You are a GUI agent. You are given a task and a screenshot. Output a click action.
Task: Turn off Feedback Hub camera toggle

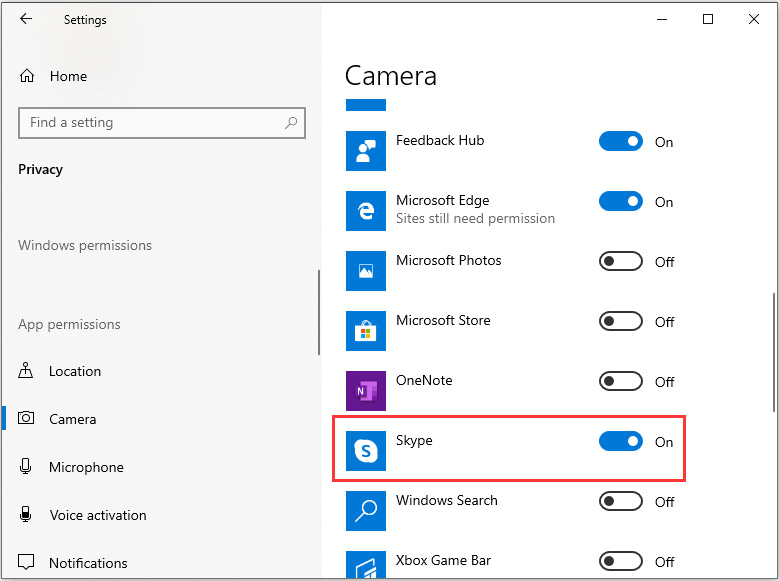pyautogui.click(x=620, y=142)
